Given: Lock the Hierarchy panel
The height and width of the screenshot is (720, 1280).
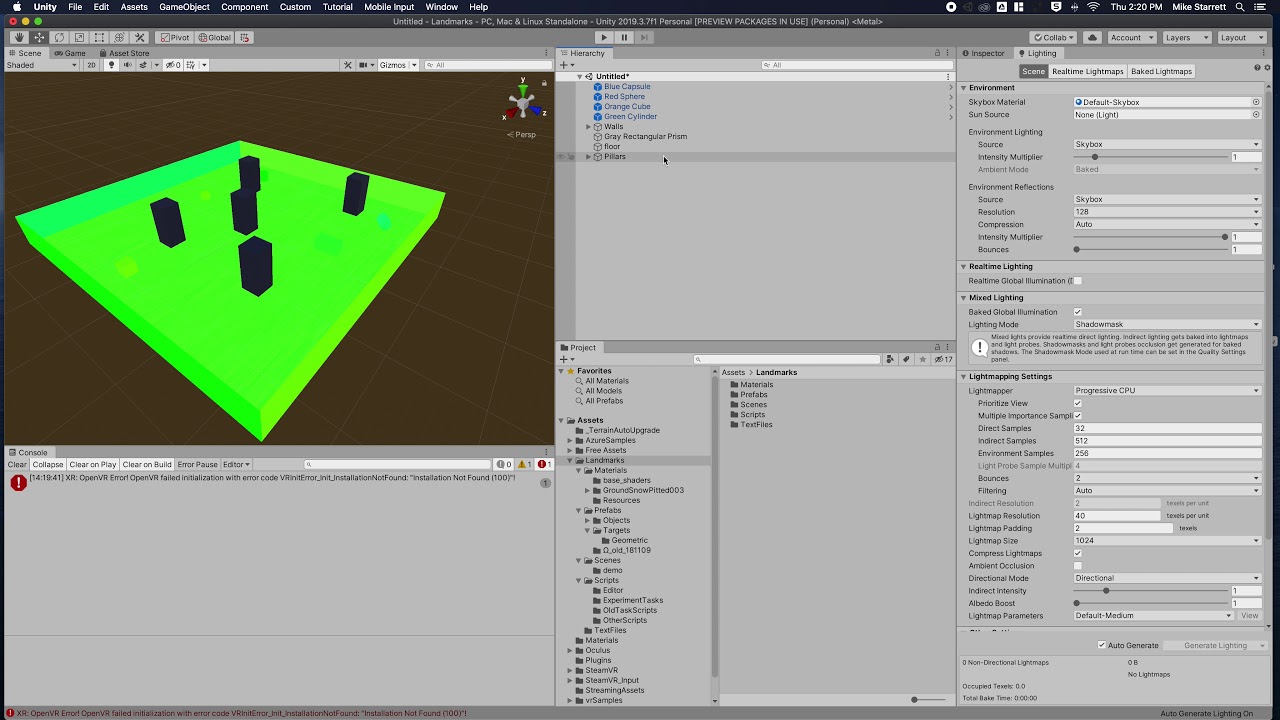Looking at the screenshot, I should click(x=937, y=53).
